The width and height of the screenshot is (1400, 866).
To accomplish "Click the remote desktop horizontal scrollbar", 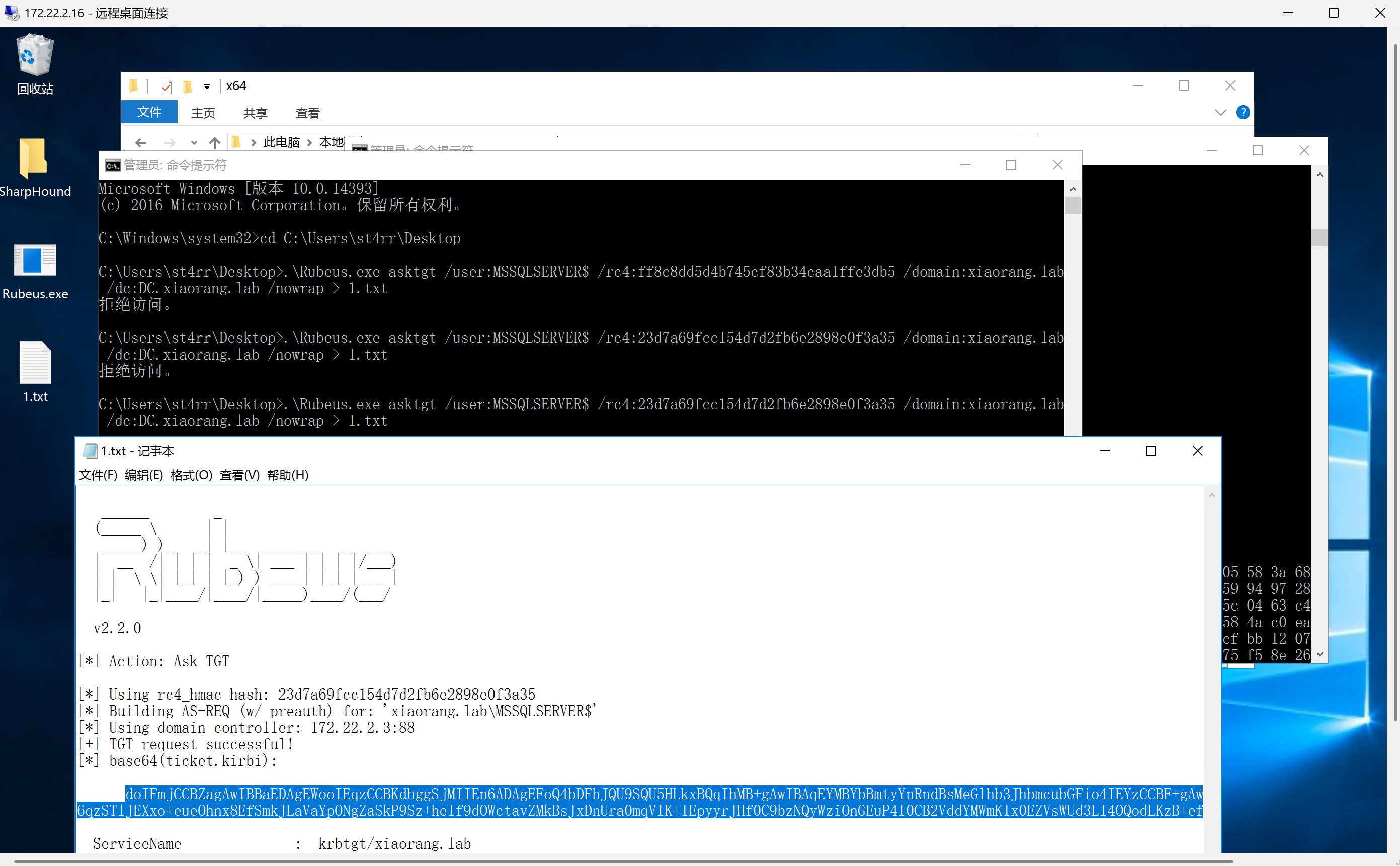I will point(623,861).
